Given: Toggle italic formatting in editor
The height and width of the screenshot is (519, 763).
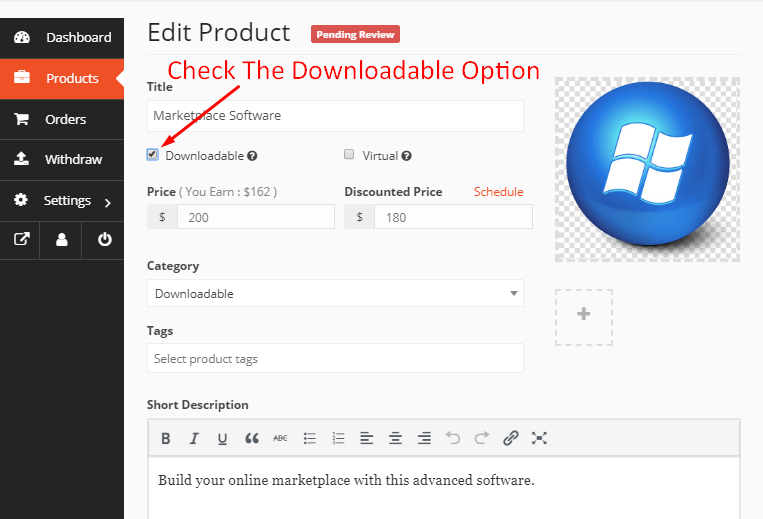Looking at the screenshot, I should (x=194, y=438).
